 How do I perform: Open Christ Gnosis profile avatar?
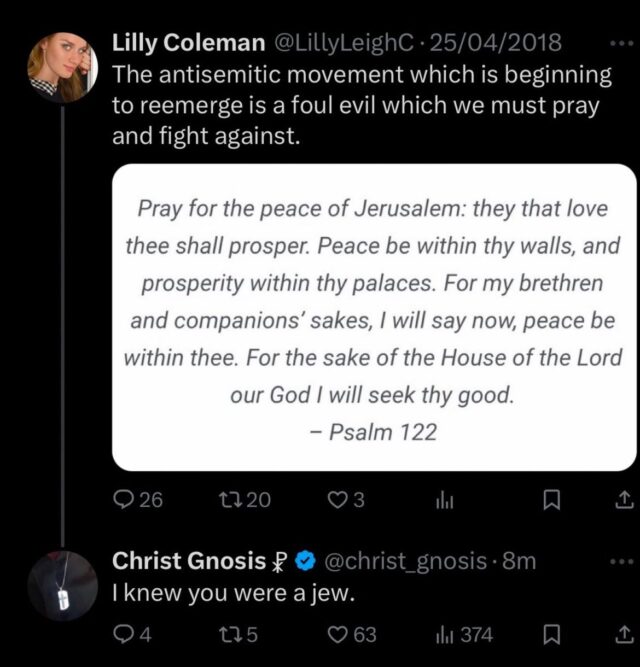(61, 586)
